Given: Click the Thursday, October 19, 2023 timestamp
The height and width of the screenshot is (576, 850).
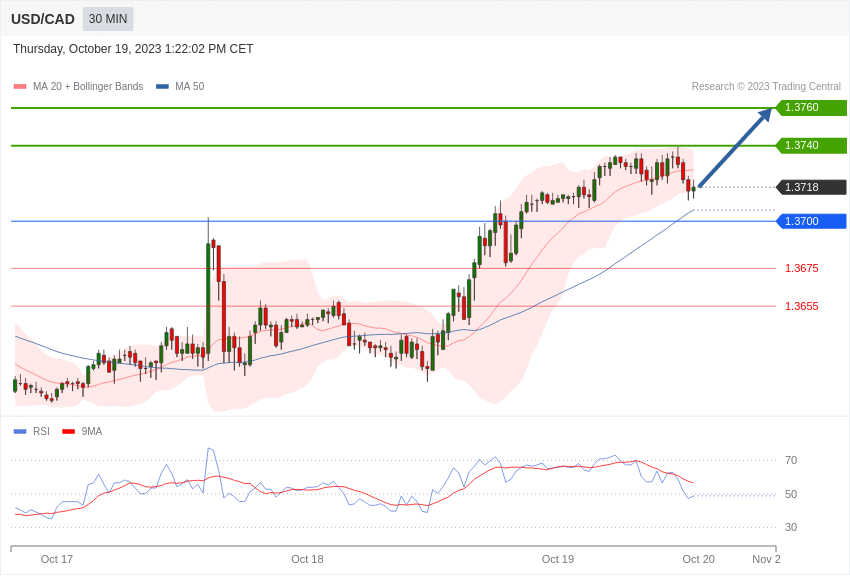Looking at the screenshot, I should [133, 49].
